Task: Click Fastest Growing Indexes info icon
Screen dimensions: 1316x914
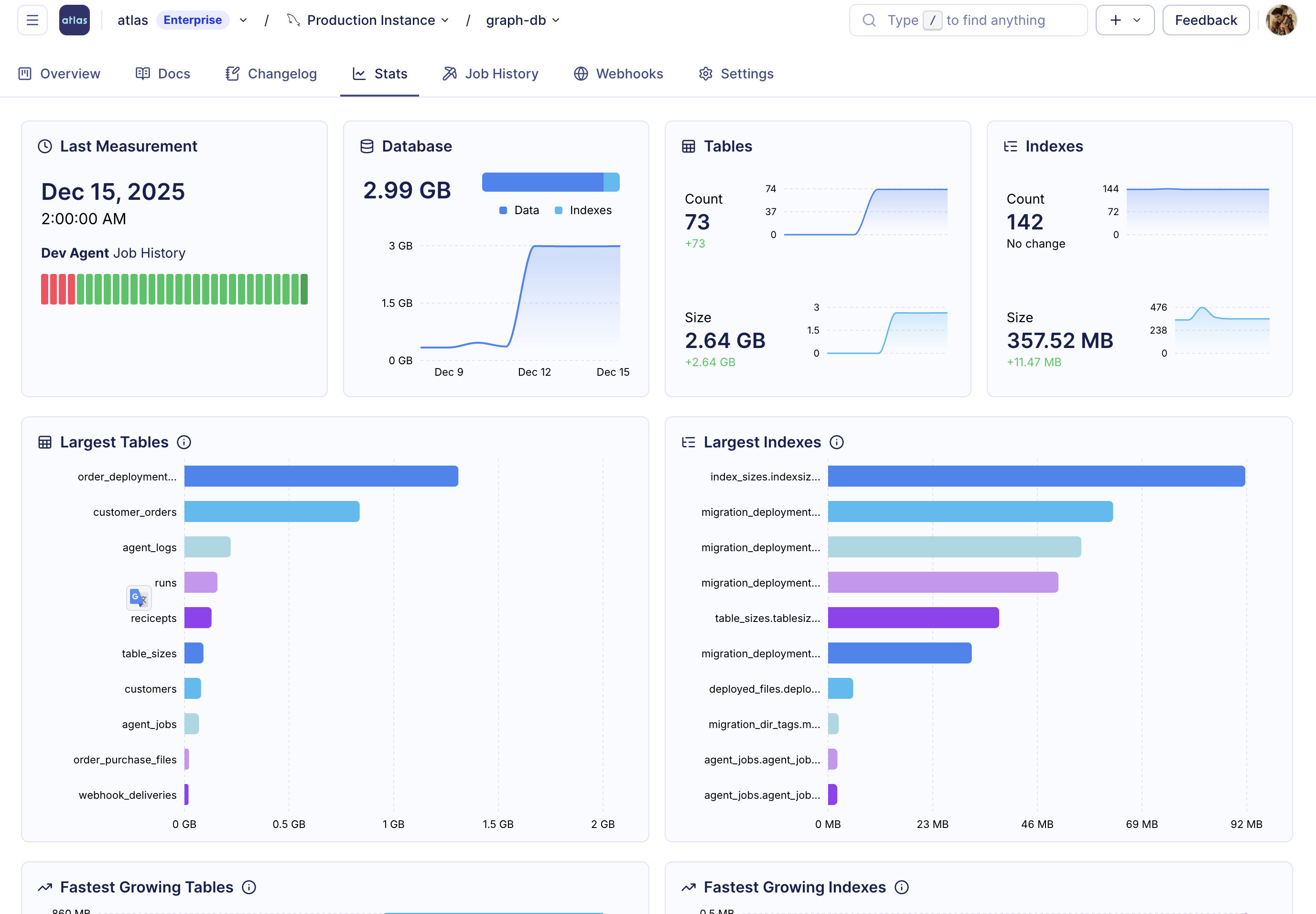Action: pos(901,887)
